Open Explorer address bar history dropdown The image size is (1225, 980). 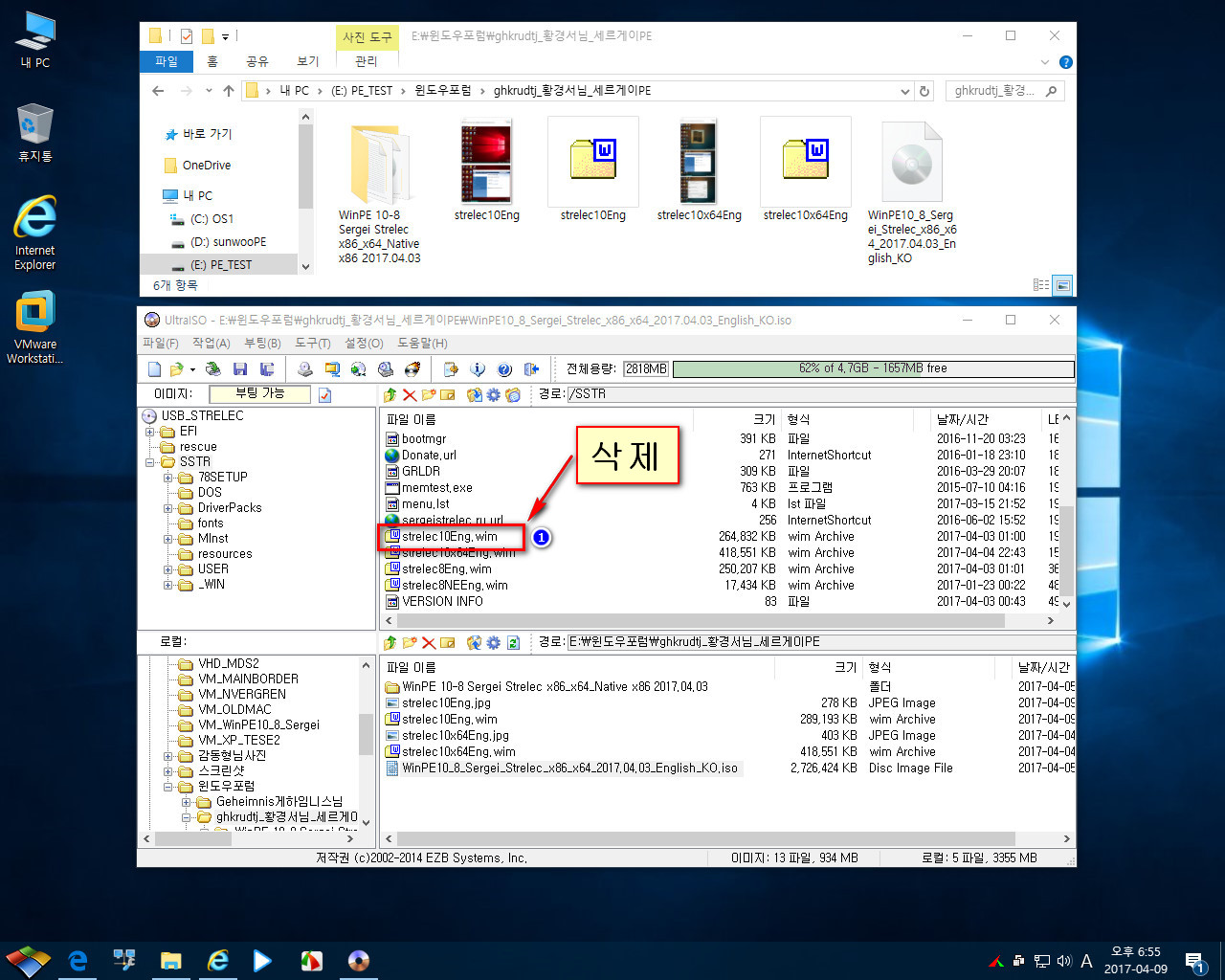click(x=905, y=91)
